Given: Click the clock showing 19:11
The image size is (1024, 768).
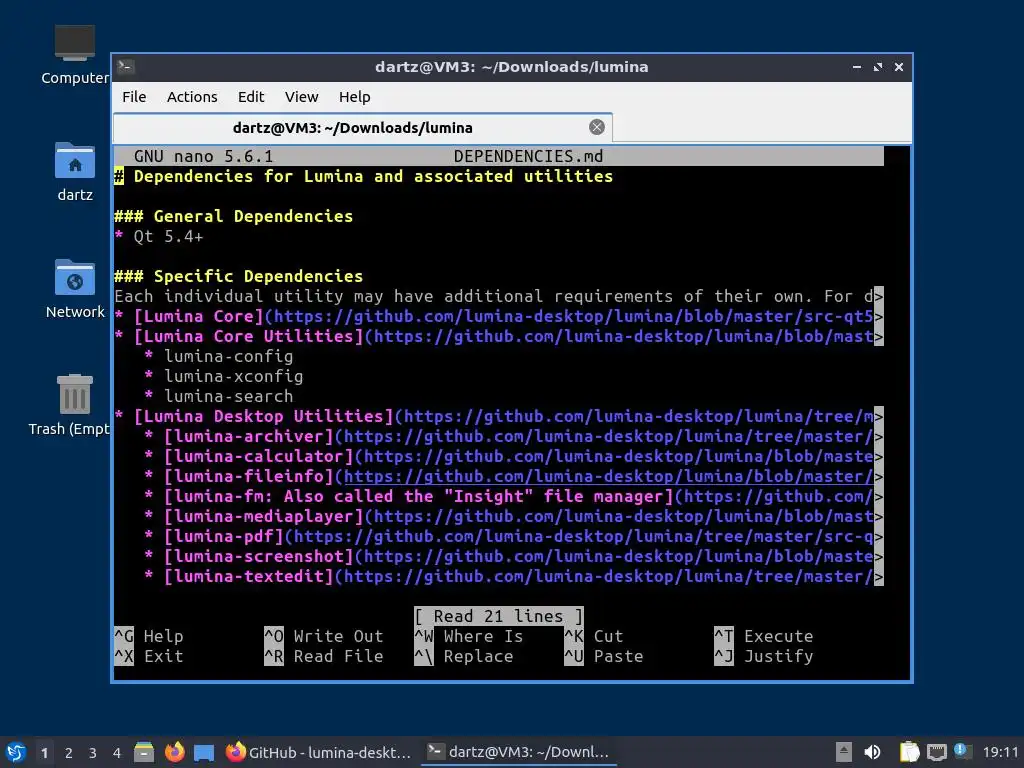Looking at the screenshot, I should 1000,752.
